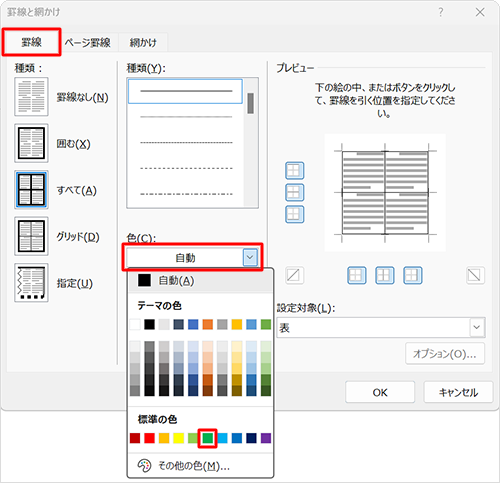Viewport: 500px width, 483px height.
Task: Select the lightest orange tint swatch
Action: tap(208, 346)
